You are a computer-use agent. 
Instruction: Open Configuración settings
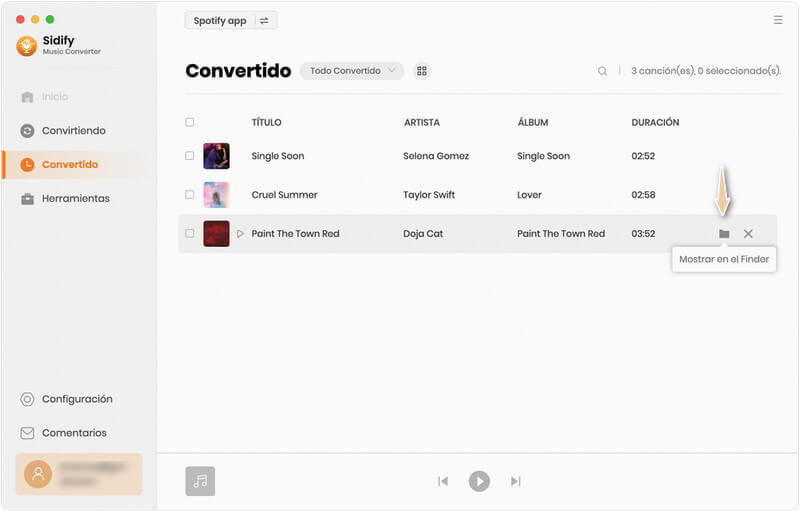click(66, 399)
